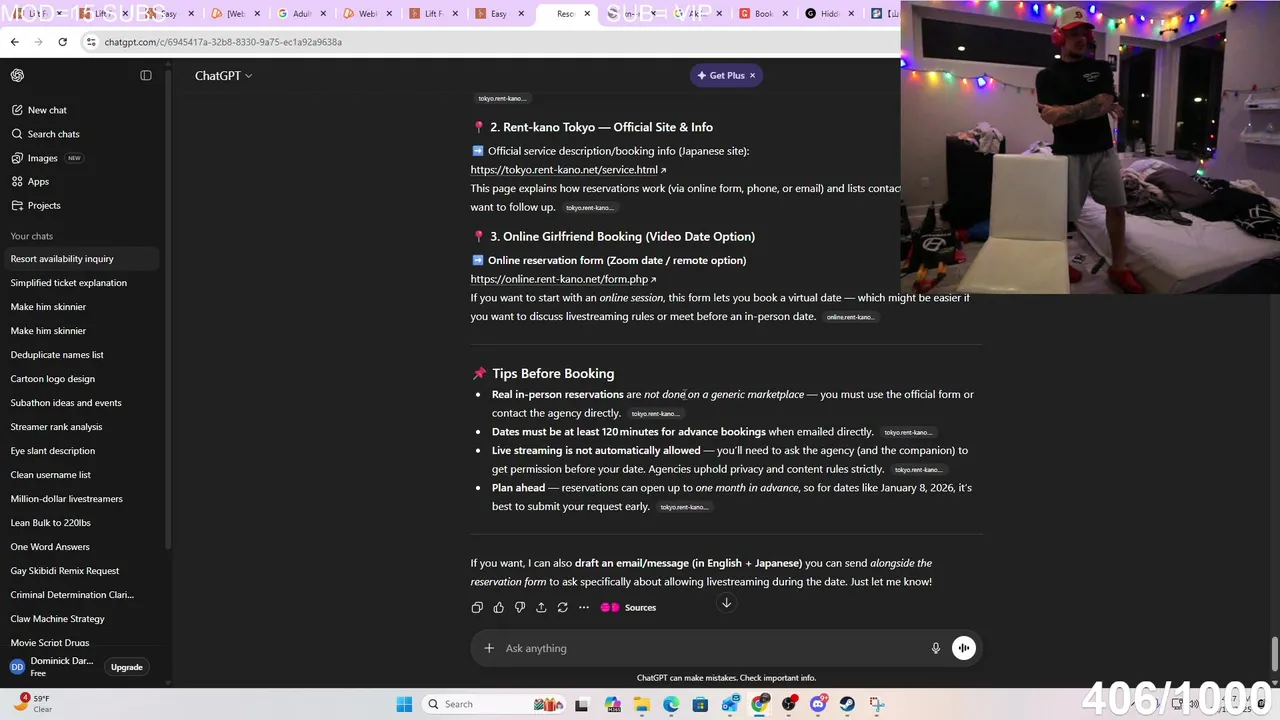
Task: Open the weather widget showing 59°F
Action: click(x=33, y=703)
